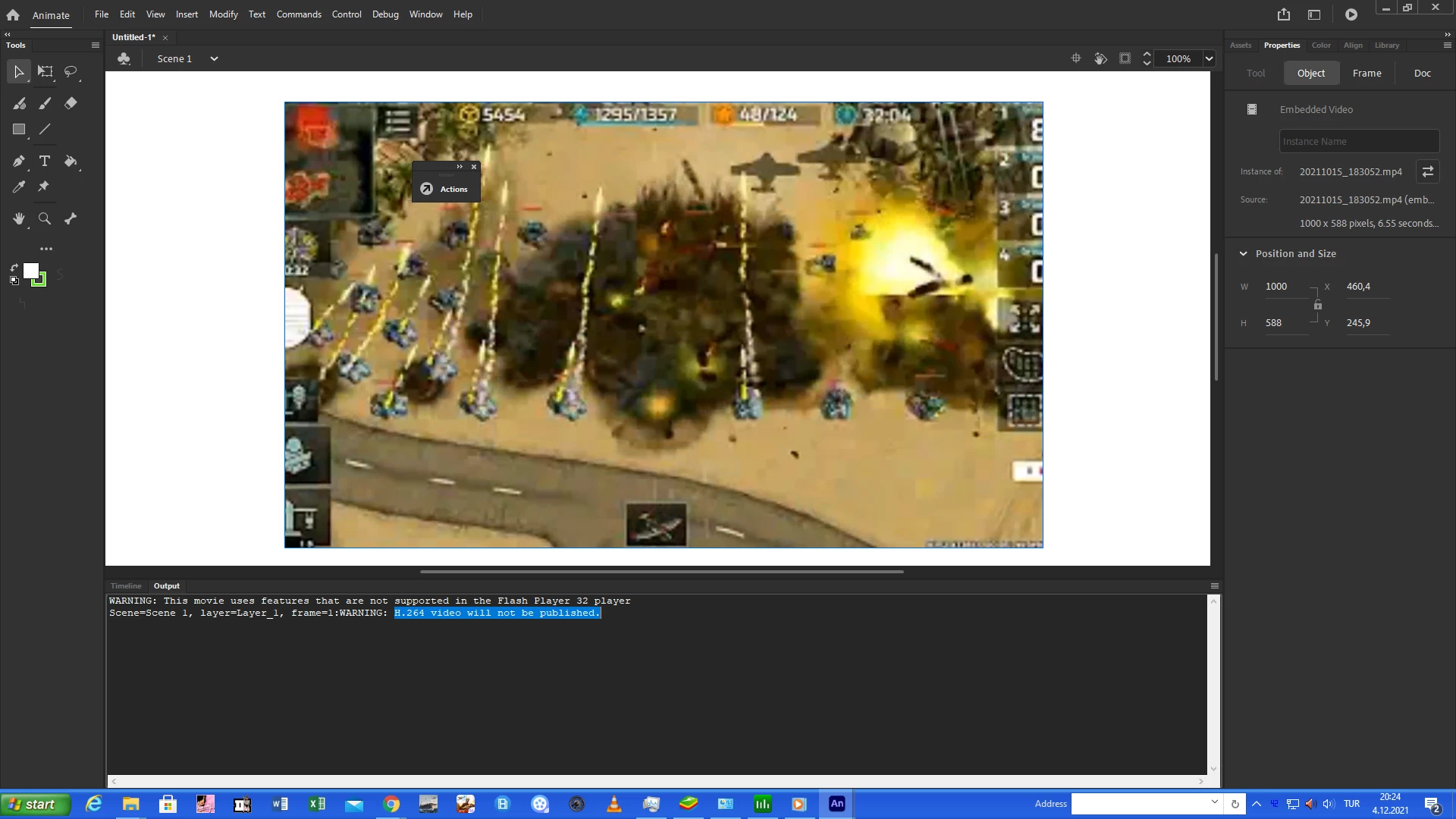Switch to the Frame properties button

point(1367,73)
